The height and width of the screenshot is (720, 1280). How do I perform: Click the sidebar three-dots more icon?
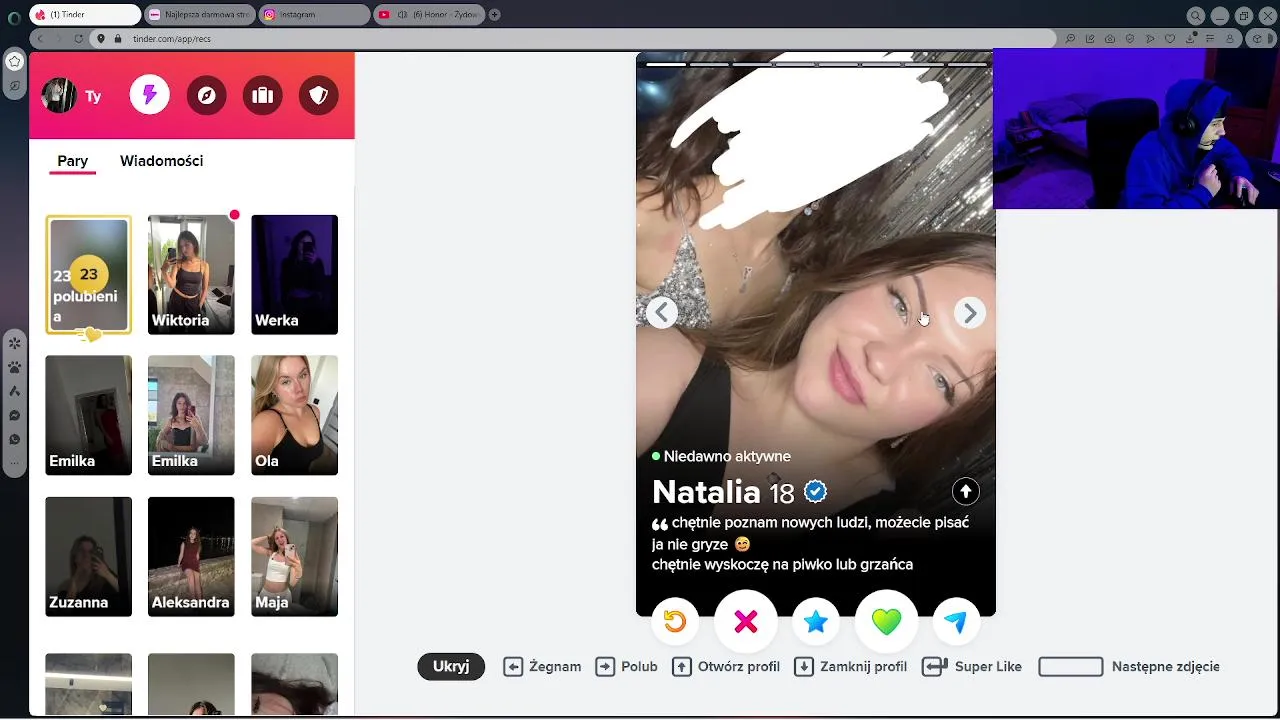[x=14, y=463]
